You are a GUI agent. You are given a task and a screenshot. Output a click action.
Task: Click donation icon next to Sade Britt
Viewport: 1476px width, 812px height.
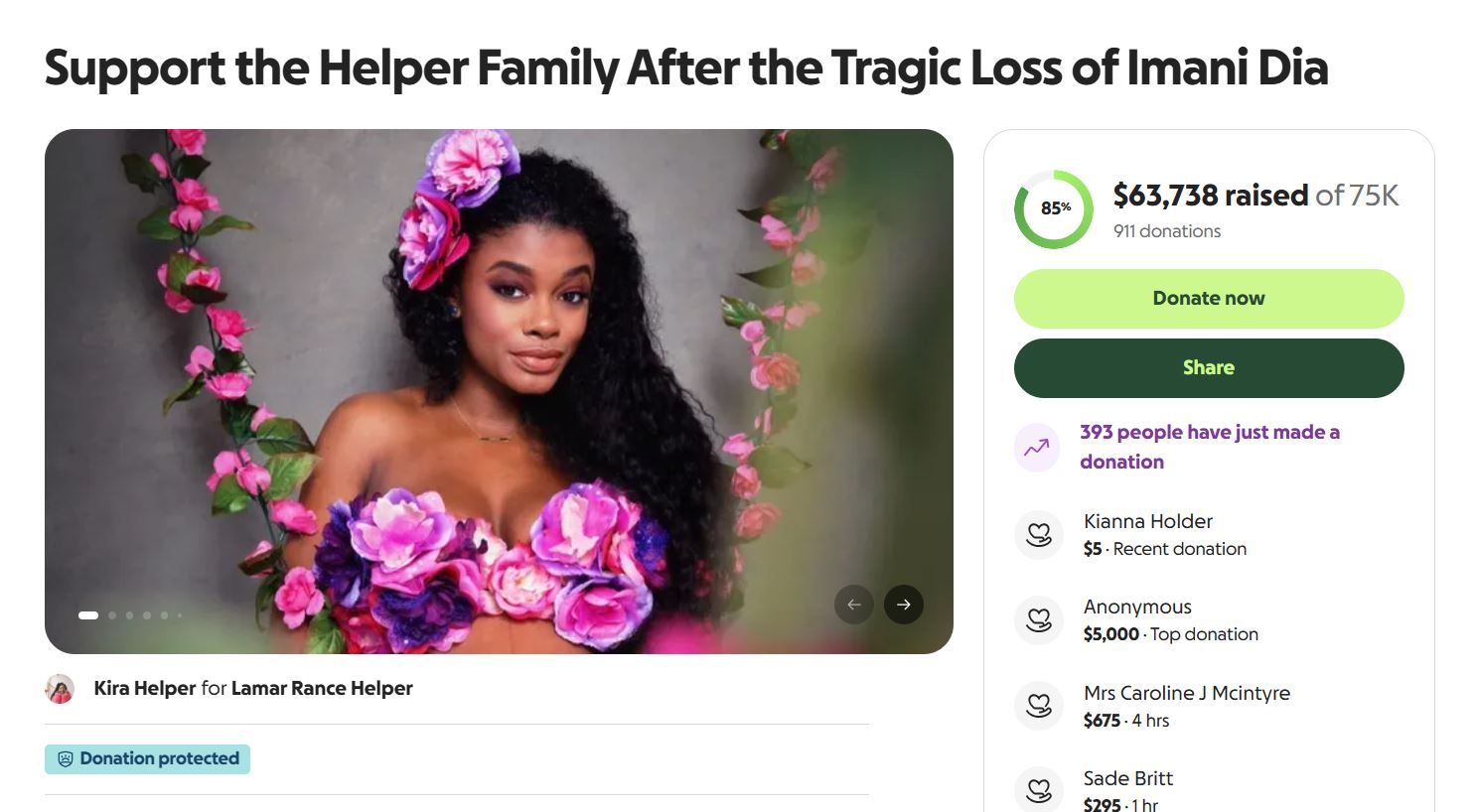tap(1039, 790)
